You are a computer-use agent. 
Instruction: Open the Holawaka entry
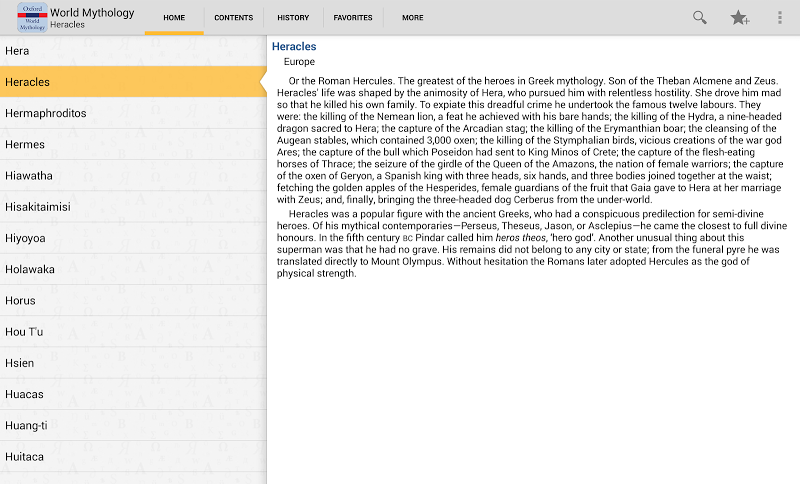tap(133, 269)
